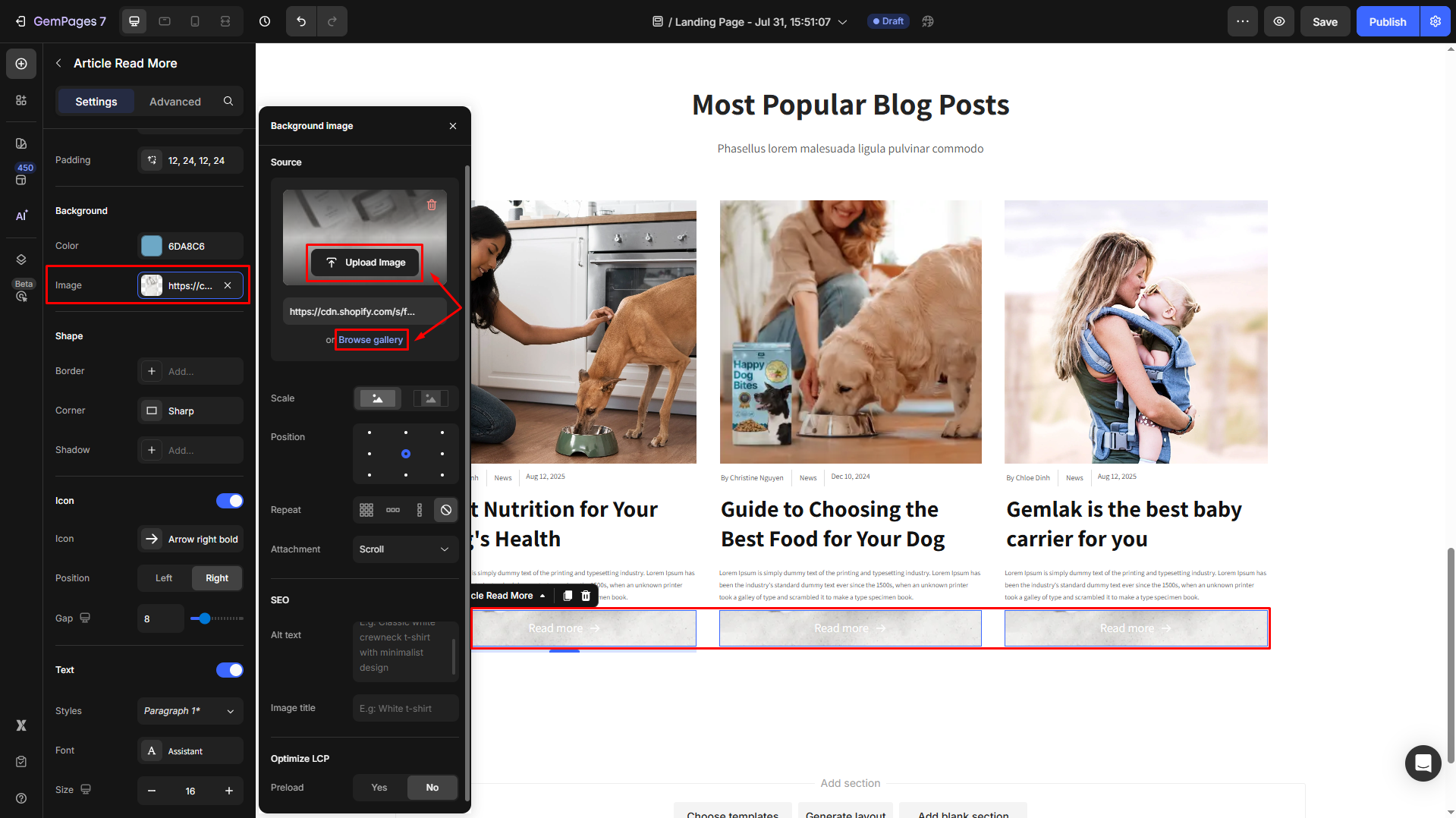Image resolution: width=1456 pixels, height=818 pixels.
Task: Click the undo arrow in top toolbar
Action: 301,21
